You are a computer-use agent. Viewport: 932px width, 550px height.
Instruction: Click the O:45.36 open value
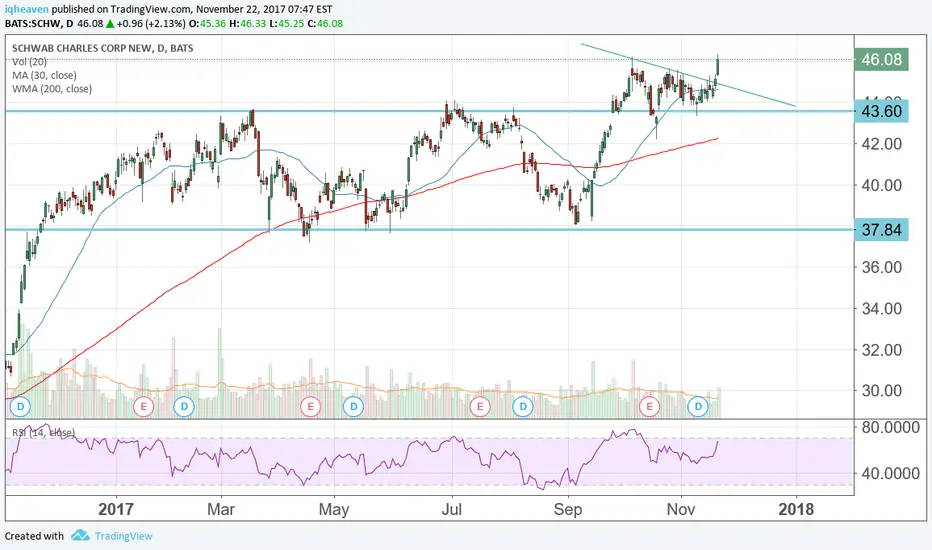207,24
